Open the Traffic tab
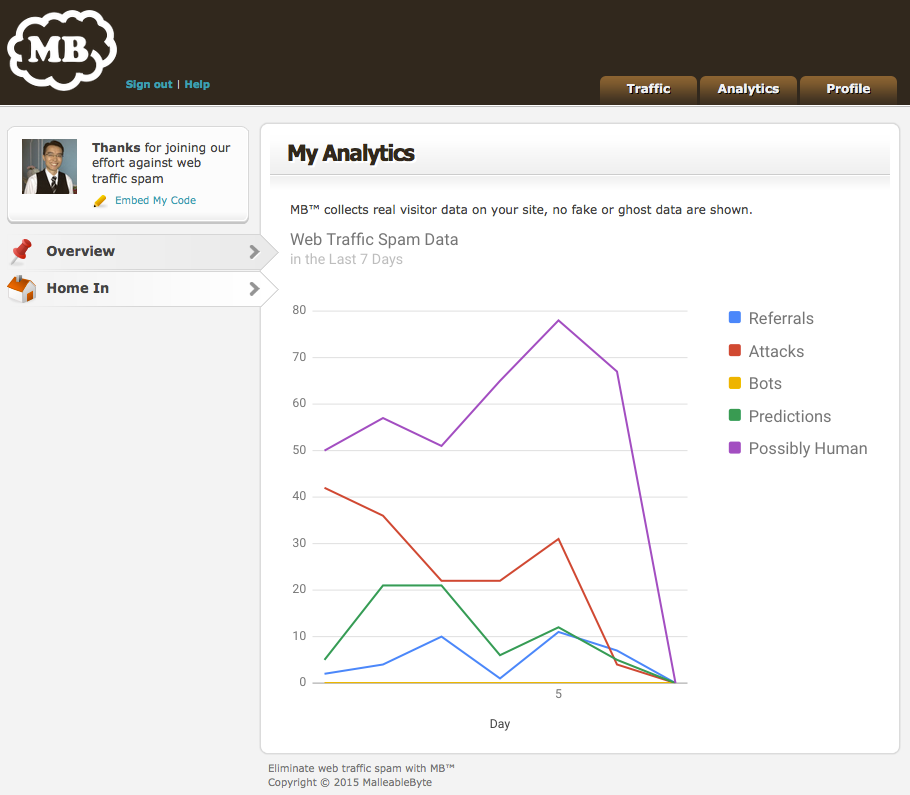910x795 pixels. tap(648, 89)
